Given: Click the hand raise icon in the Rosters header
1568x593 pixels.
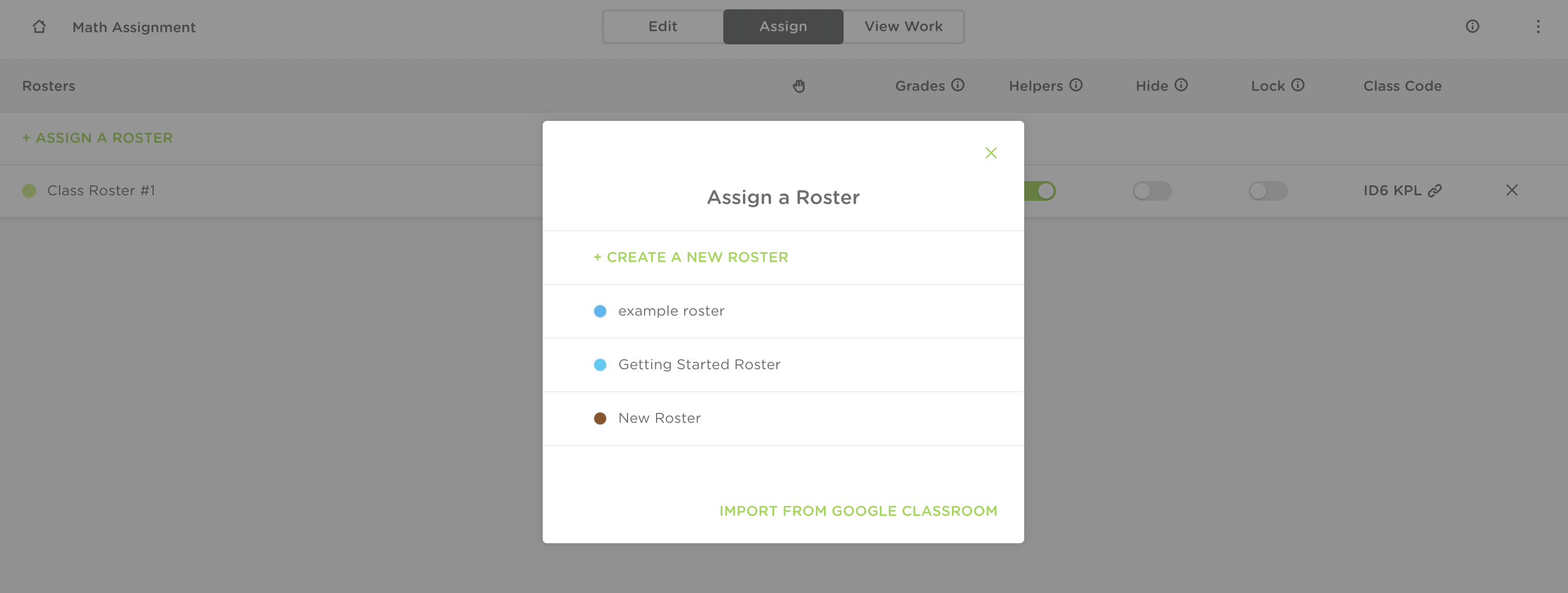Looking at the screenshot, I should [x=799, y=86].
